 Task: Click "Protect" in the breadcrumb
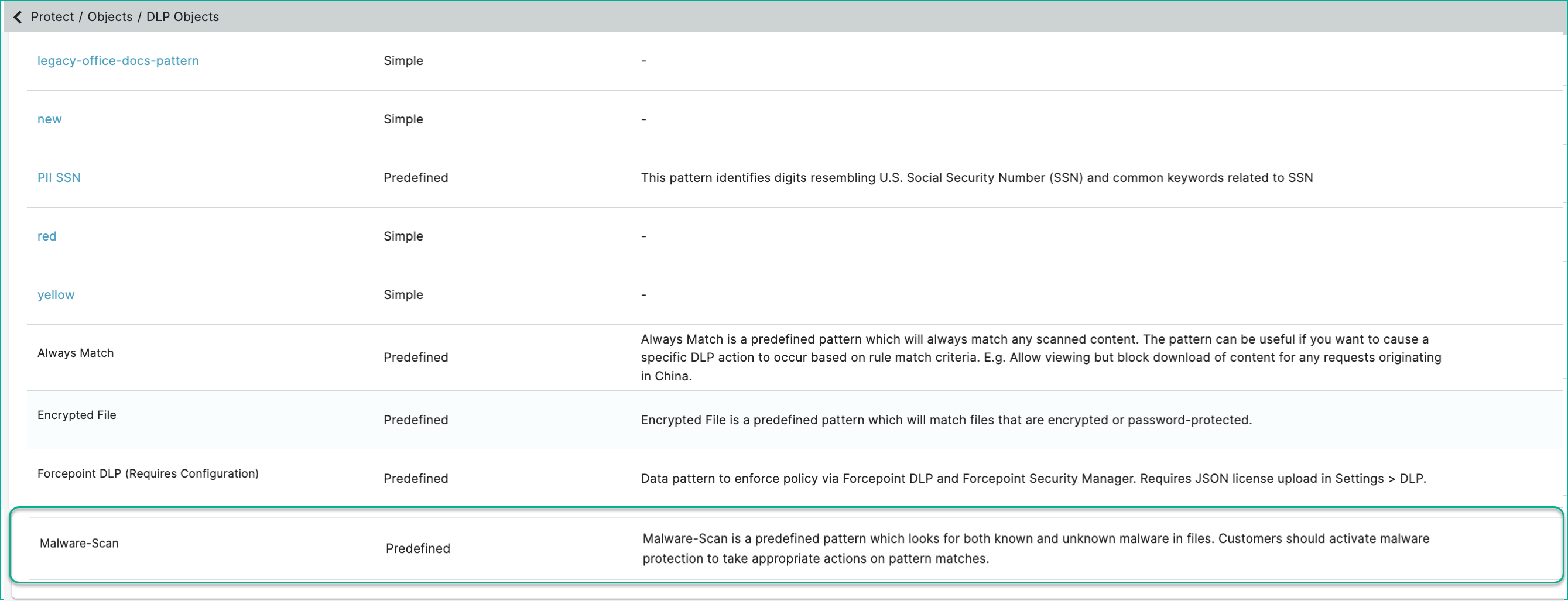(52, 17)
